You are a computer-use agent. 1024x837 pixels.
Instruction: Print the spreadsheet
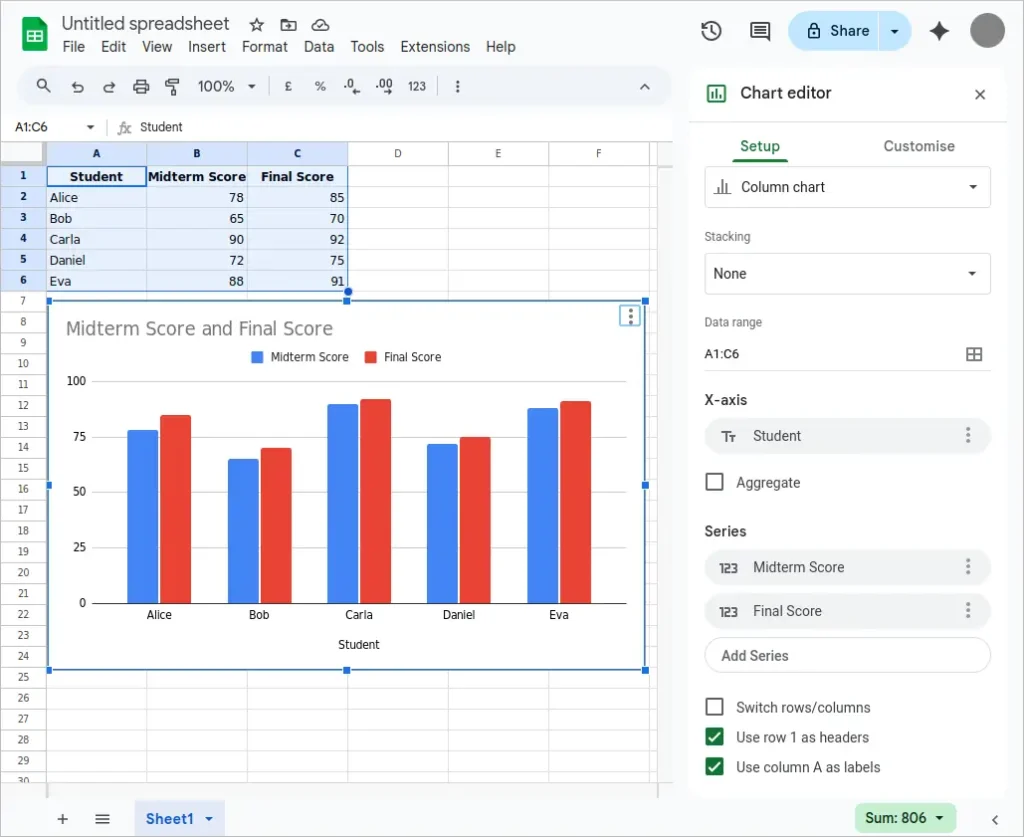tap(139, 86)
